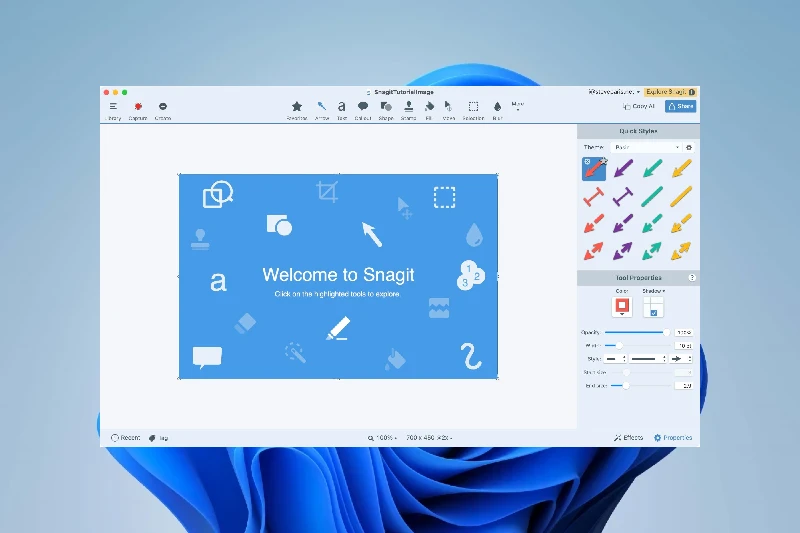Image resolution: width=800 pixels, height=533 pixels.
Task: Select the purple T-ended line style
Action: point(623,196)
